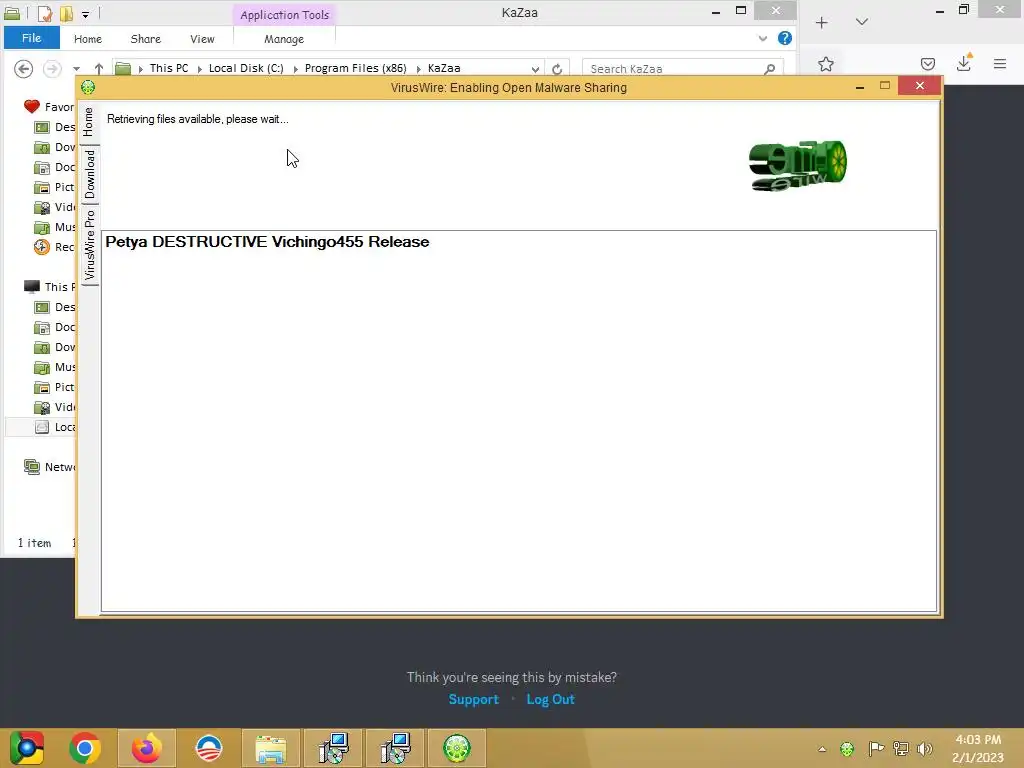The height and width of the screenshot is (768, 1024).
Task: Open Action Center flag icon
Action: click(876, 748)
